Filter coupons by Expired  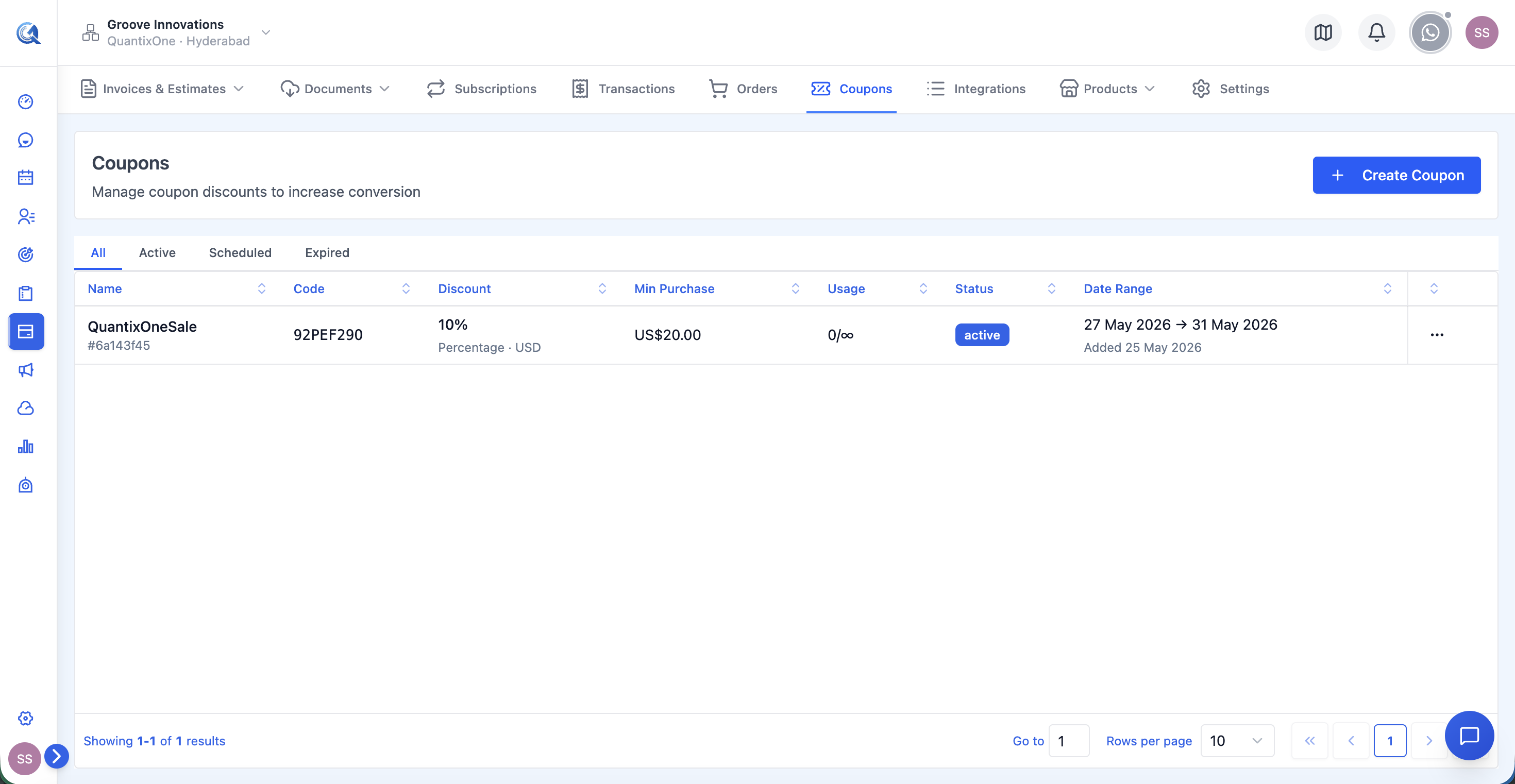(x=327, y=253)
